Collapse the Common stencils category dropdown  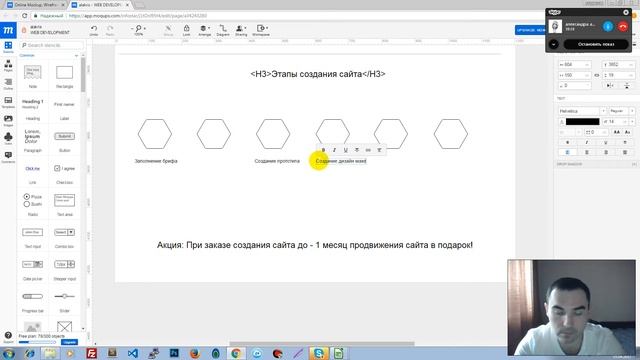coord(76,56)
